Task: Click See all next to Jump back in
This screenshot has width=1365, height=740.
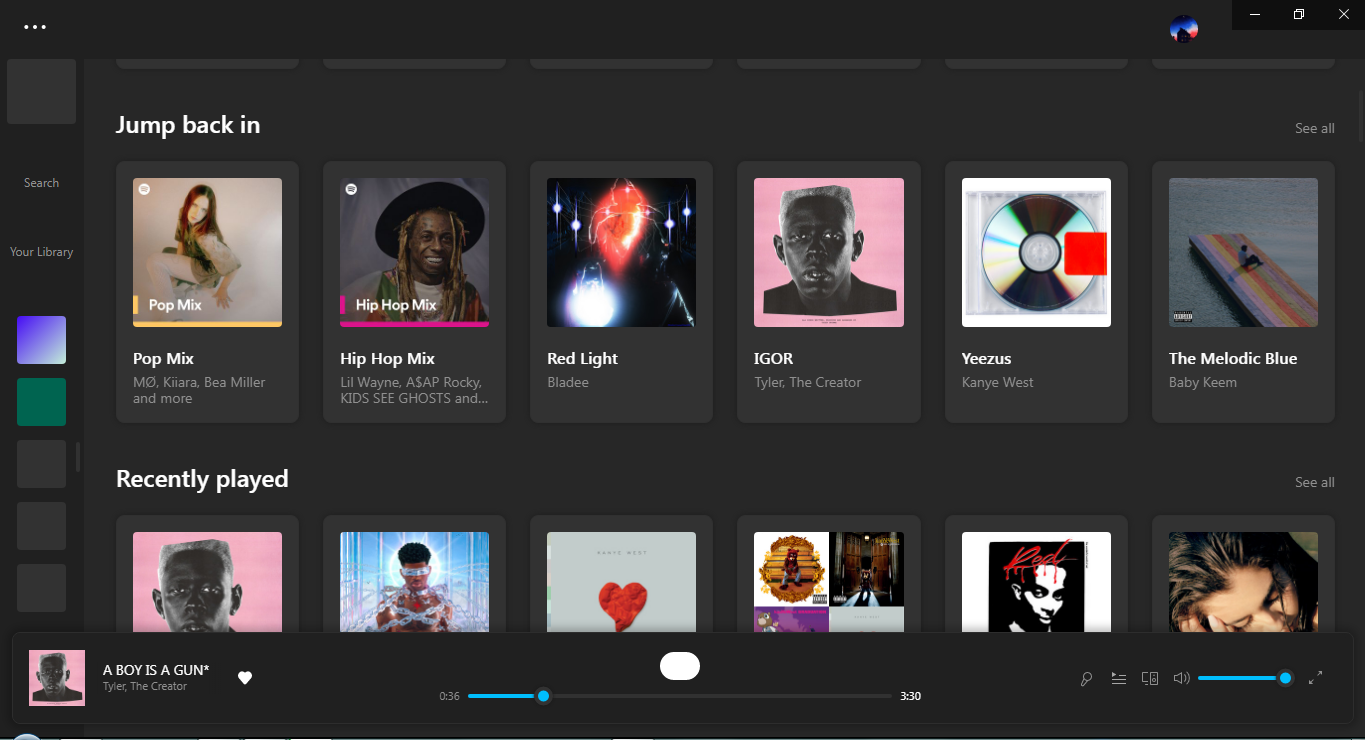Action: pyautogui.click(x=1314, y=128)
